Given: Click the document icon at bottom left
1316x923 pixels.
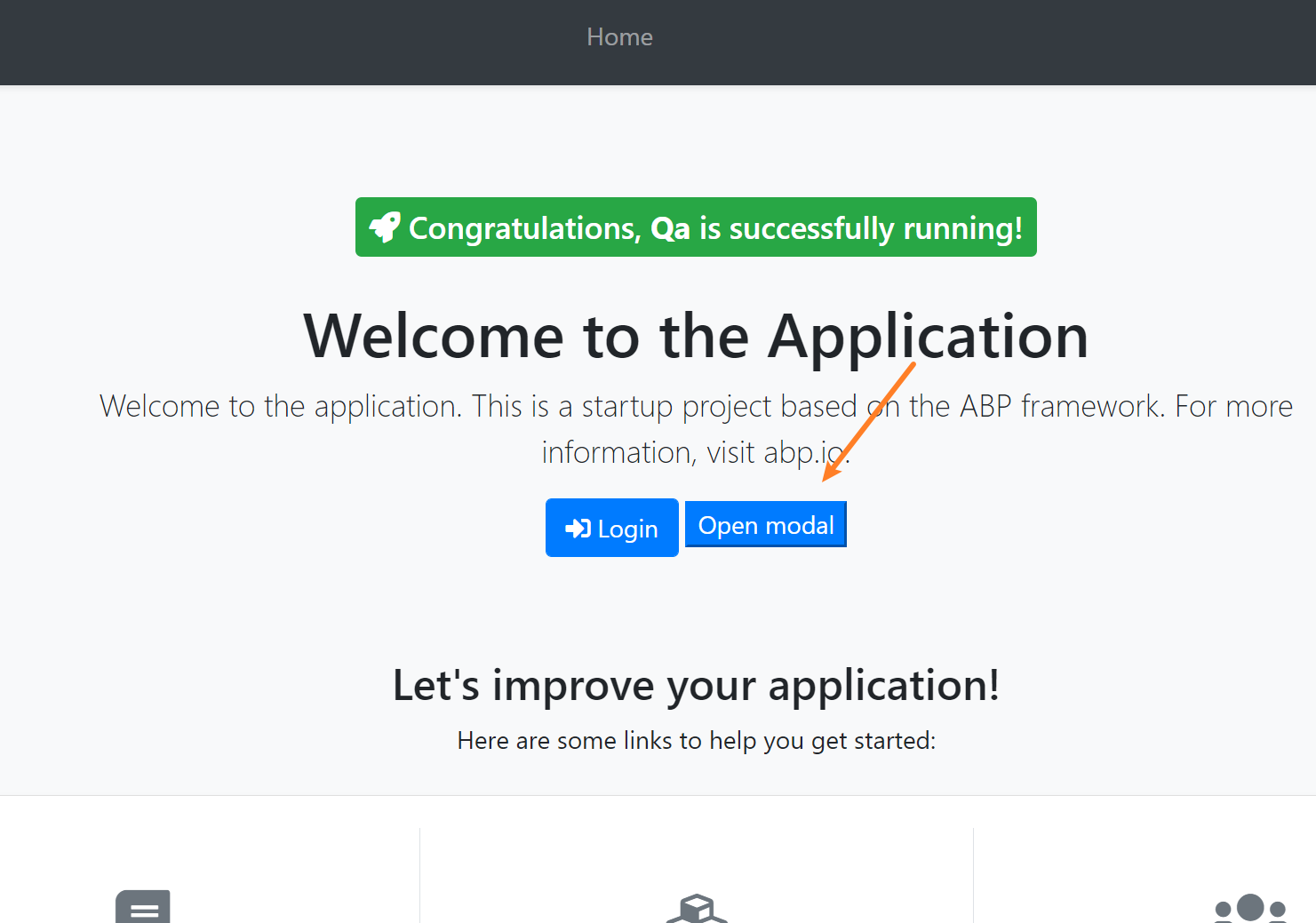Looking at the screenshot, I should pyautogui.click(x=143, y=908).
